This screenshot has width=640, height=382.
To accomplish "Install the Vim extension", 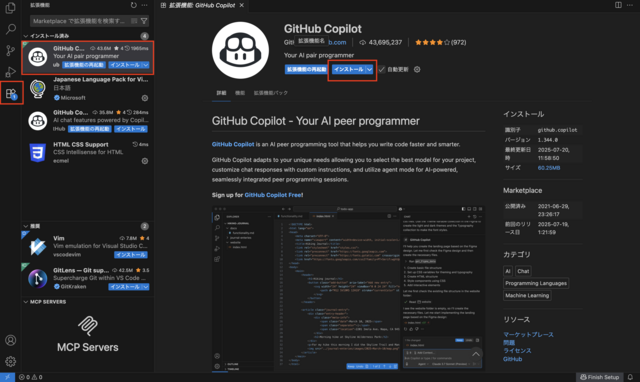I will tap(131, 255).
